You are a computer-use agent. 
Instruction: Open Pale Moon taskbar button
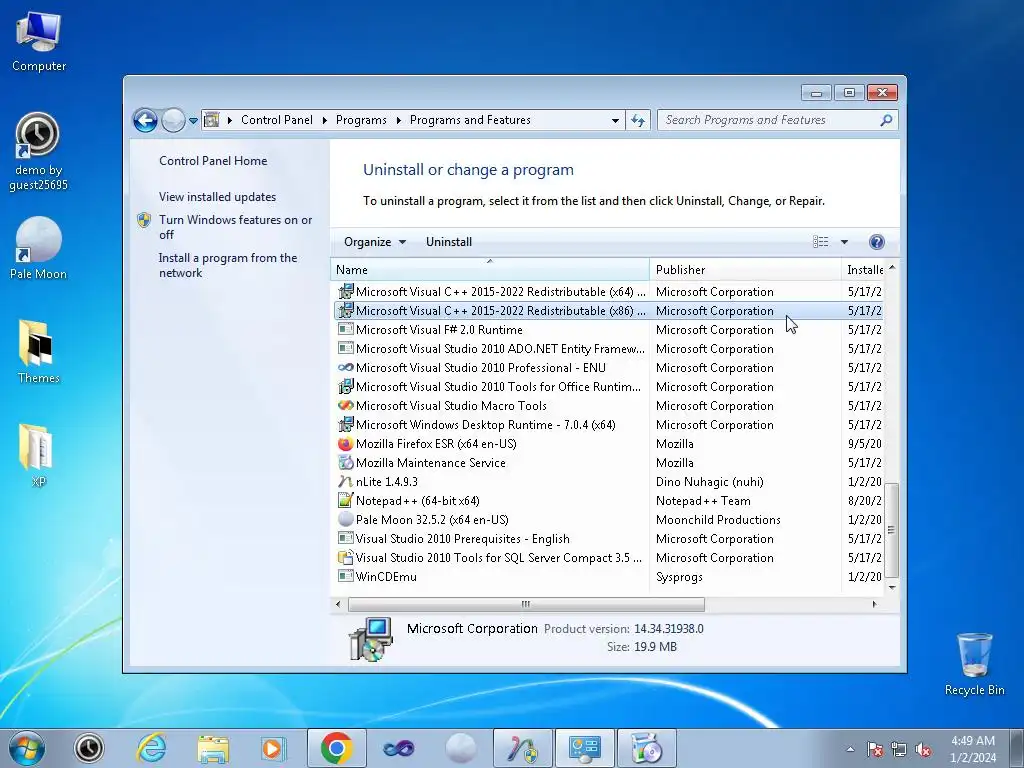(x=460, y=748)
